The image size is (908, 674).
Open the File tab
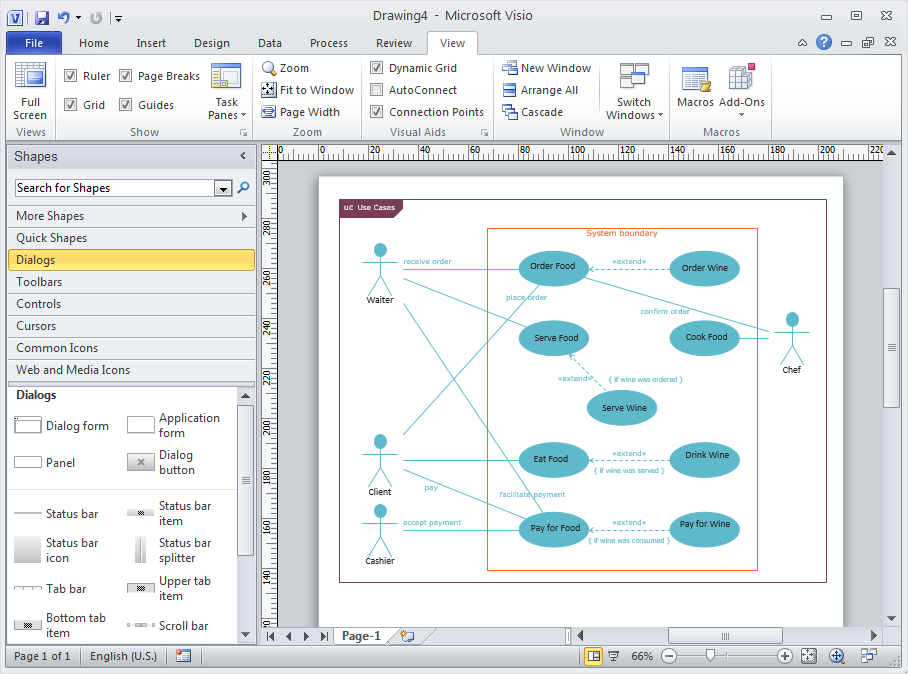coord(34,43)
